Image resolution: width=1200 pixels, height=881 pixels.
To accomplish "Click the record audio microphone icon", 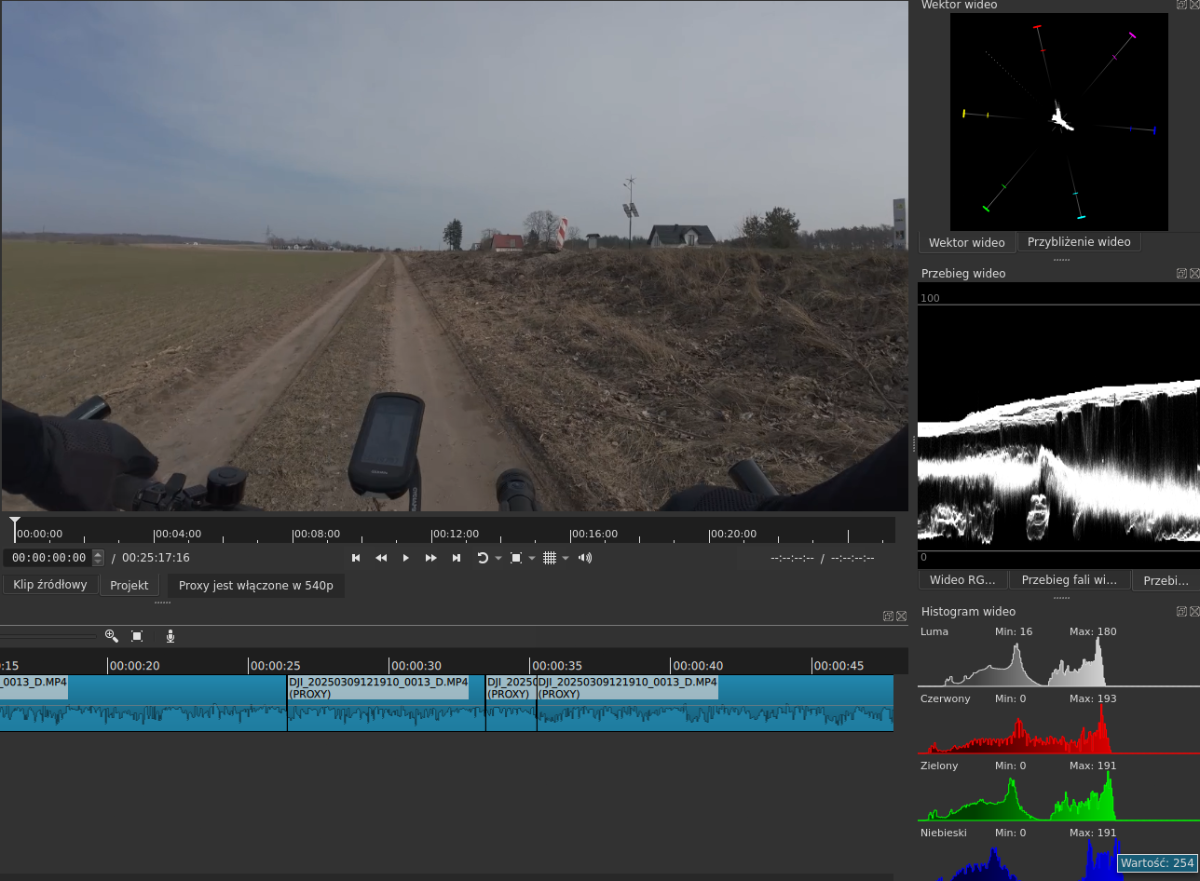I will click(170, 636).
